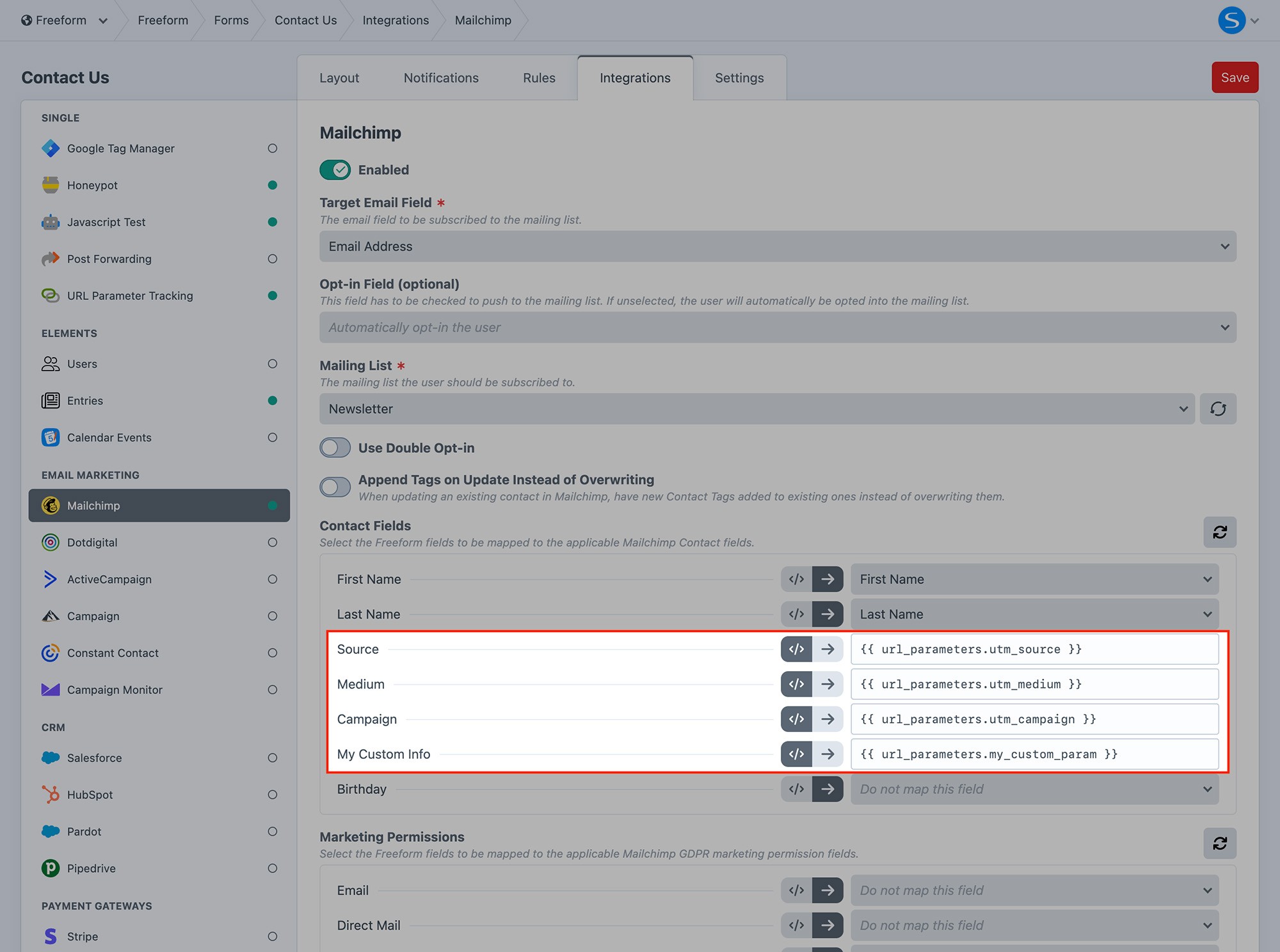This screenshot has height=952, width=1280.
Task: Toggle Salesforce integration status circle
Action: coord(273,758)
